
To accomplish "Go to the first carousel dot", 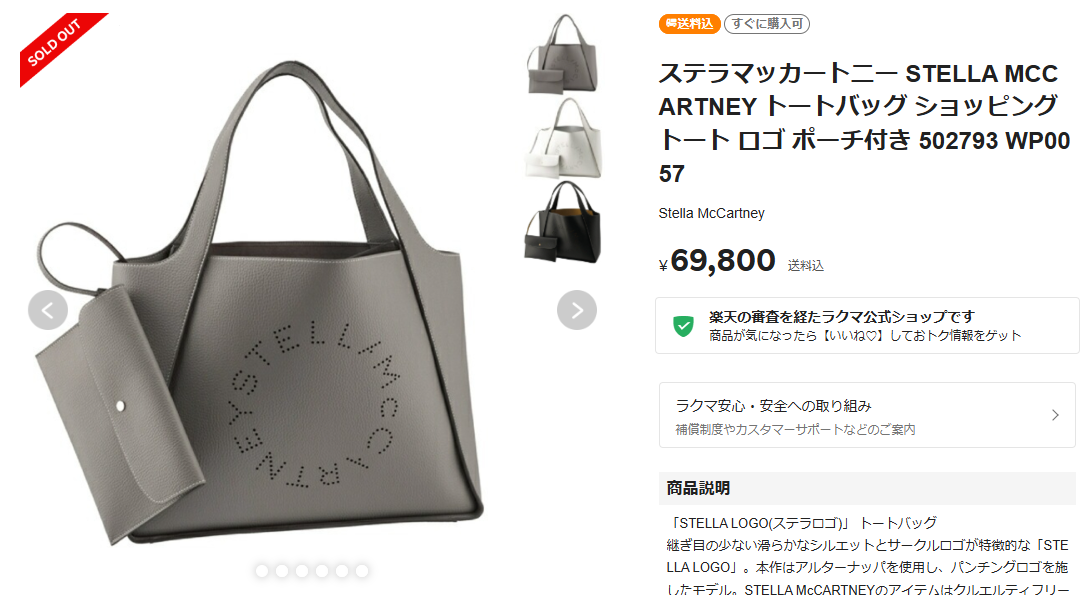I will pyautogui.click(x=262, y=571).
